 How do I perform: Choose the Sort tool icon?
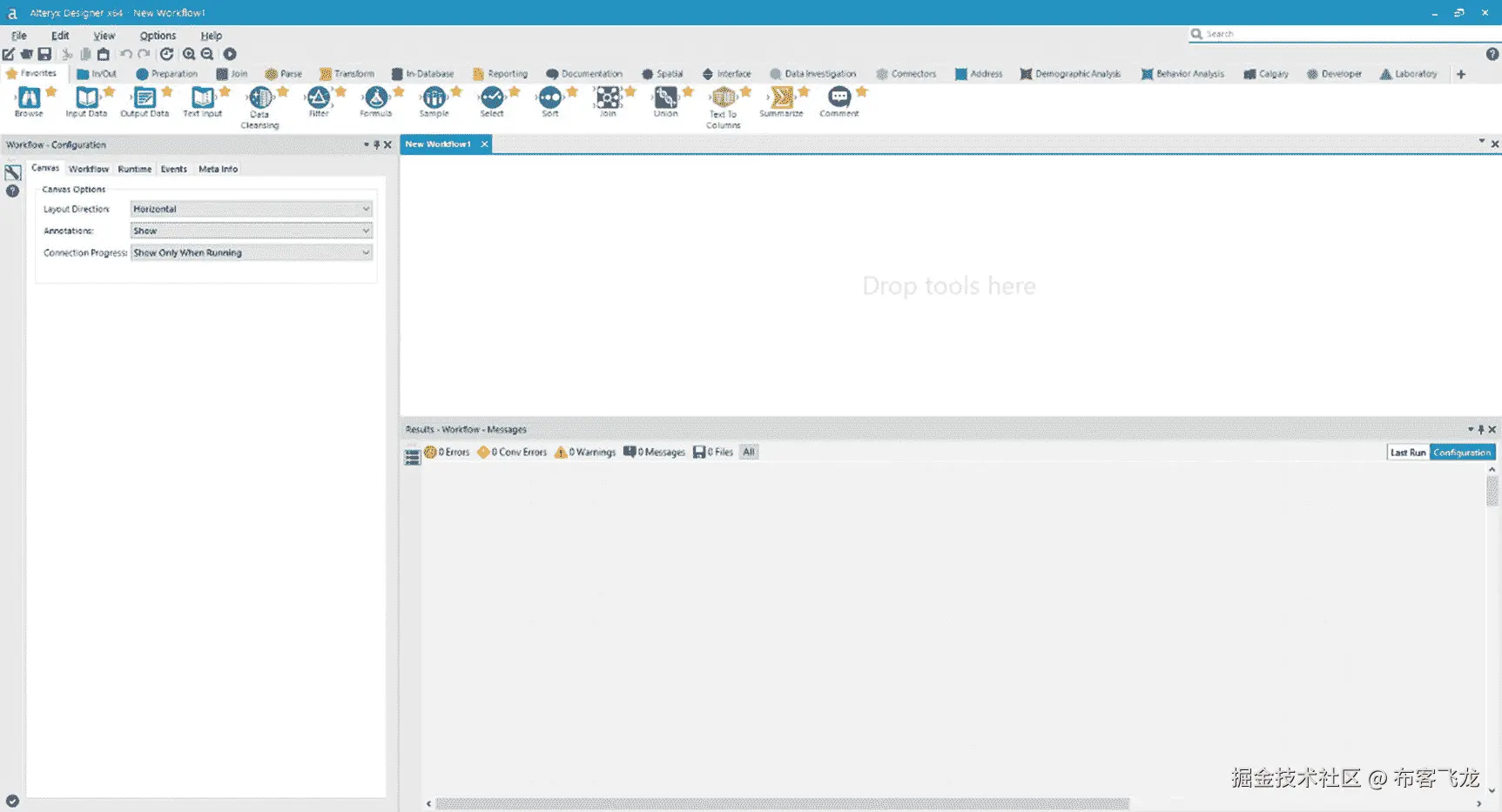[550, 97]
